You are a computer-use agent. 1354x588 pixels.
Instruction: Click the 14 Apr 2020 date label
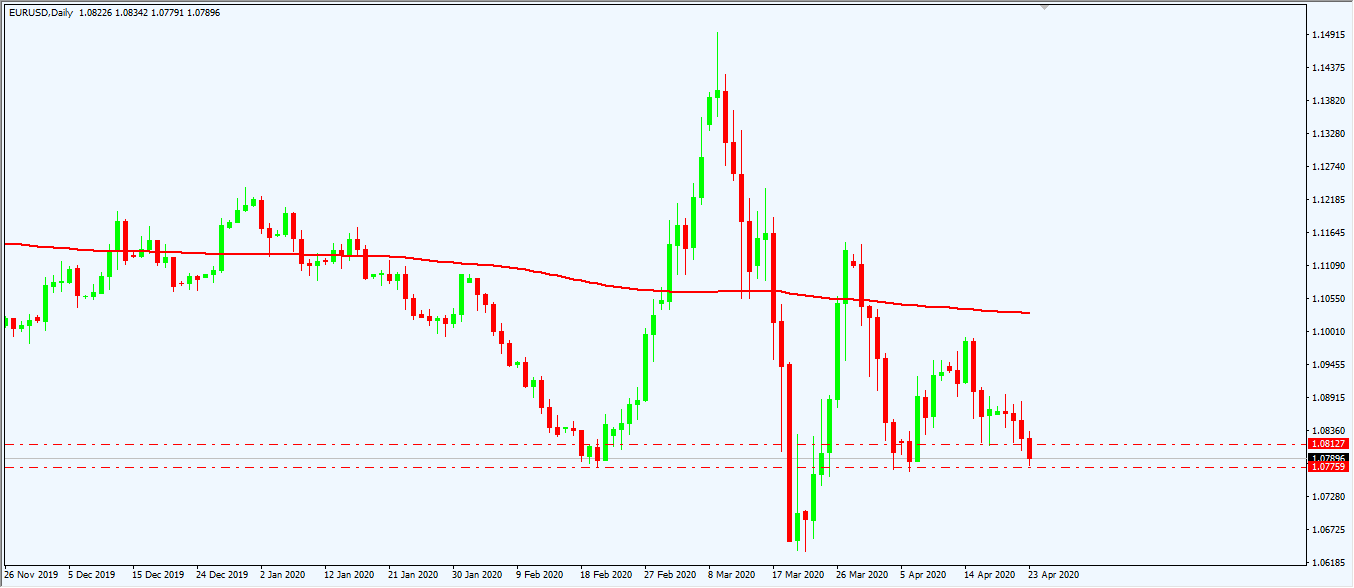click(x=990, y=575)
